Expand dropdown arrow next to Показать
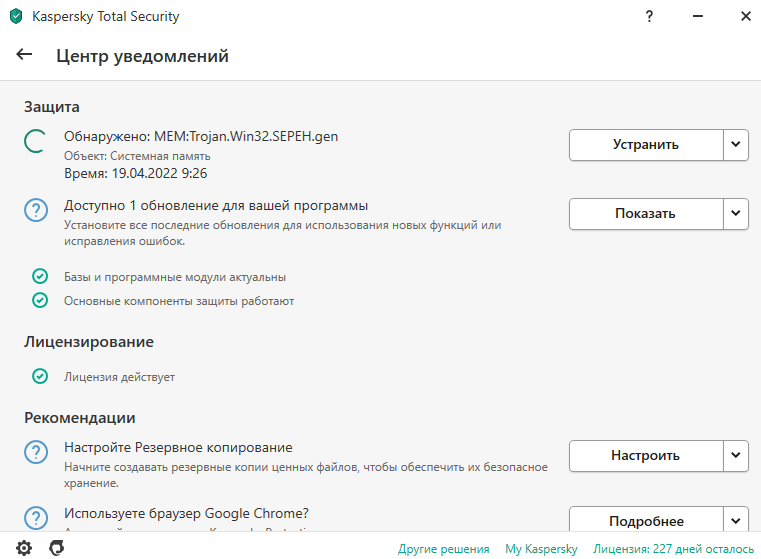 pyautogui.click(x=736, y=213)
